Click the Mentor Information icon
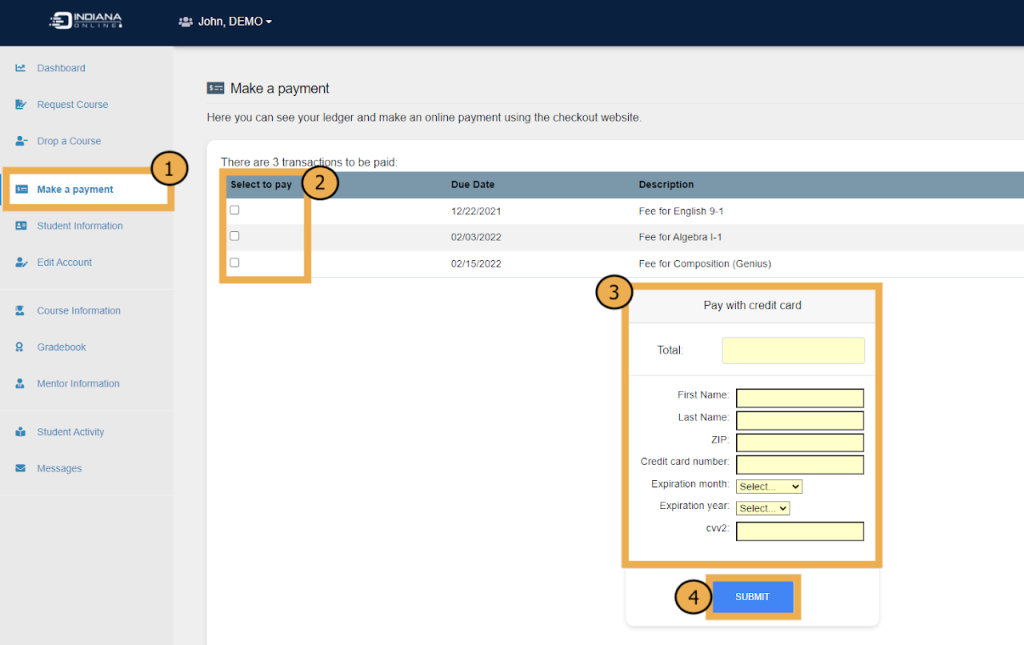1024x645 pixels. coord(20,384)
